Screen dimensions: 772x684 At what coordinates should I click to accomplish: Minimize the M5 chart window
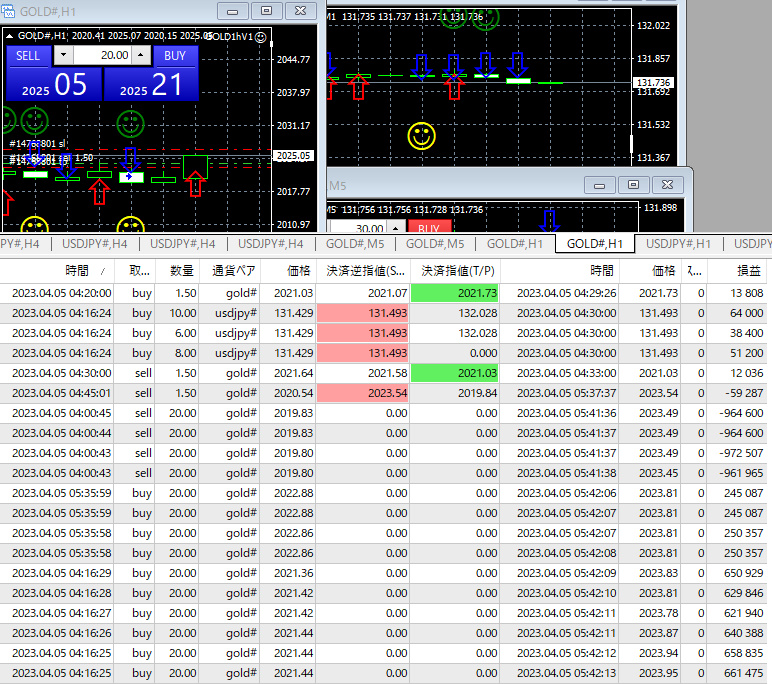[x=599, y=185]
